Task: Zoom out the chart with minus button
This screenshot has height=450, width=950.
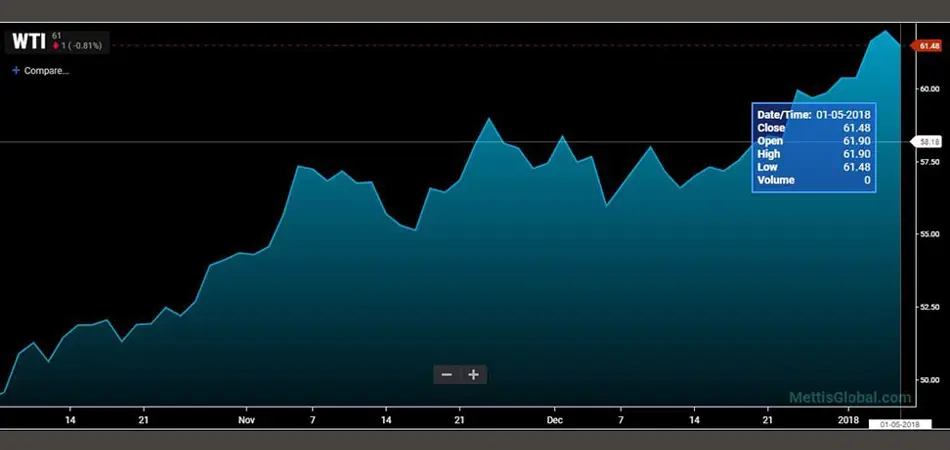Action: pyautogui.click(x=446, y=375)
